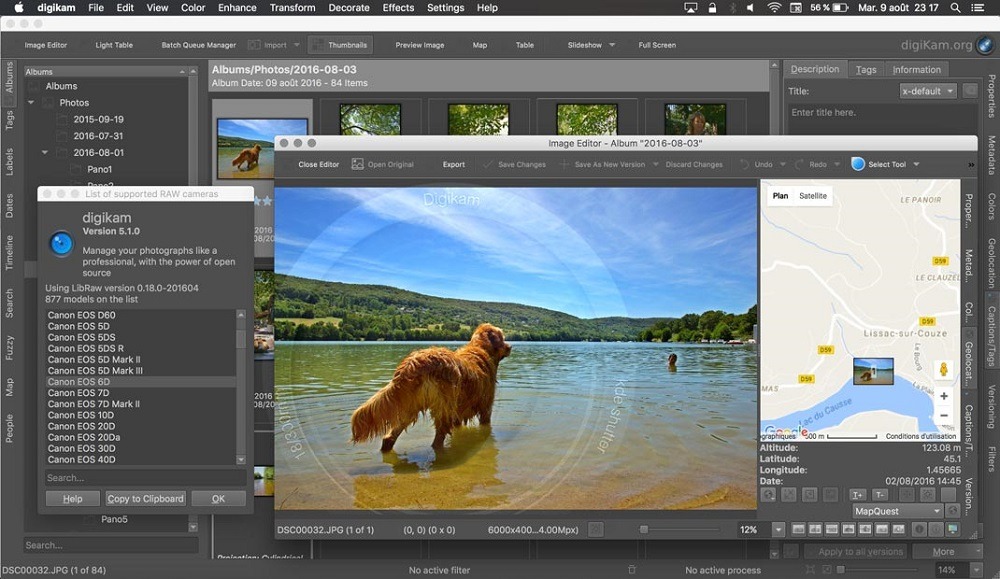Switch to the Tags tab
The width and height of the screenshot is (1000, 579).
pyautogui.click(x=866, y=69)
